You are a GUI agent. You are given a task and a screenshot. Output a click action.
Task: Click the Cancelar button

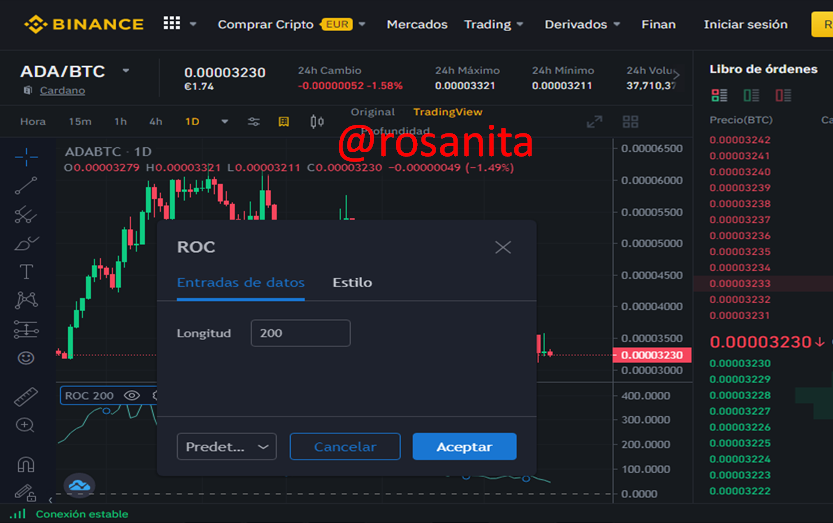coord(345,446)
